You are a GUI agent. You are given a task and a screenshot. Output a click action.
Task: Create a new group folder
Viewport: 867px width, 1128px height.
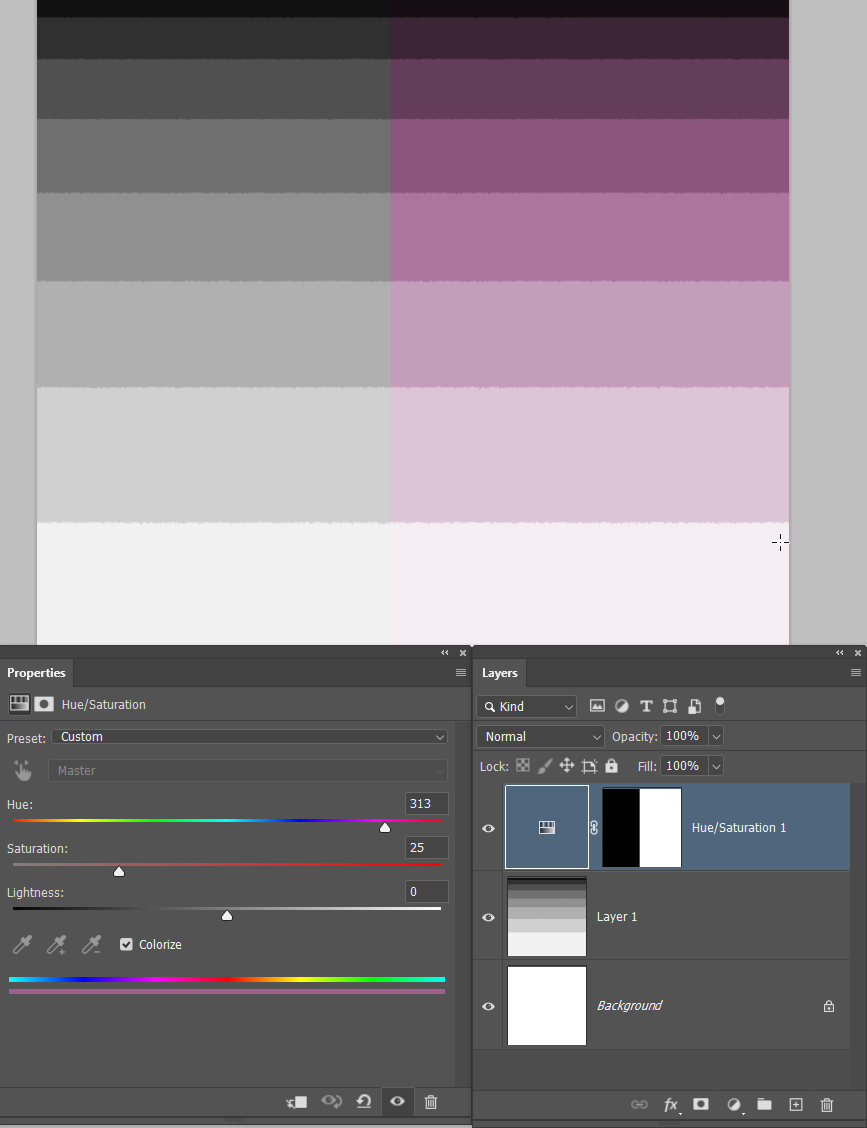pyautogui.click(x=765, y=1105)
